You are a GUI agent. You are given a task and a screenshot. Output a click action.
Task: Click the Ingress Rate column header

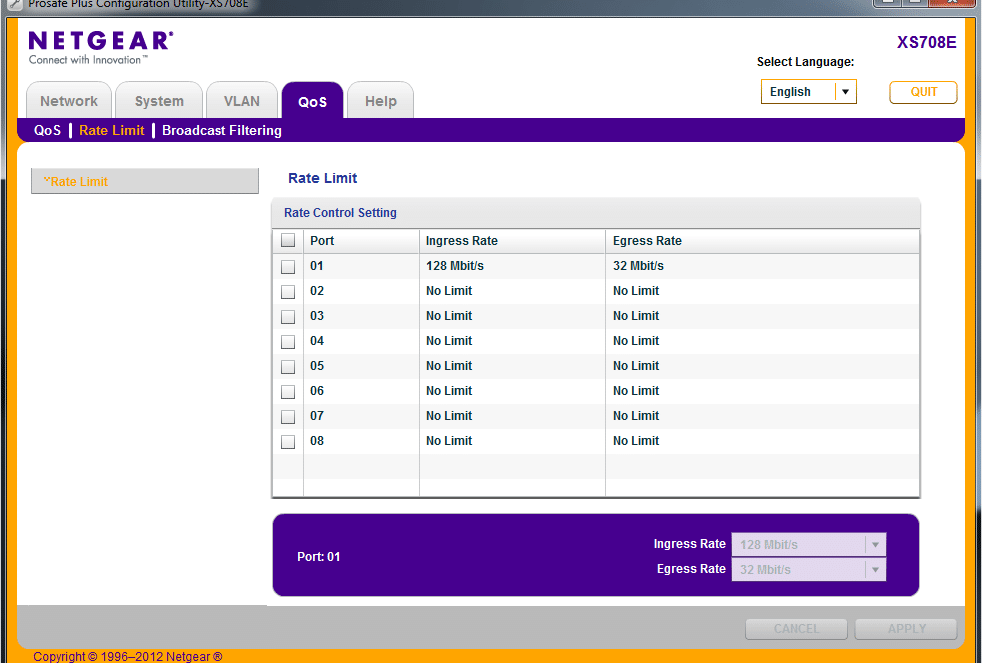tap(512, 241)
